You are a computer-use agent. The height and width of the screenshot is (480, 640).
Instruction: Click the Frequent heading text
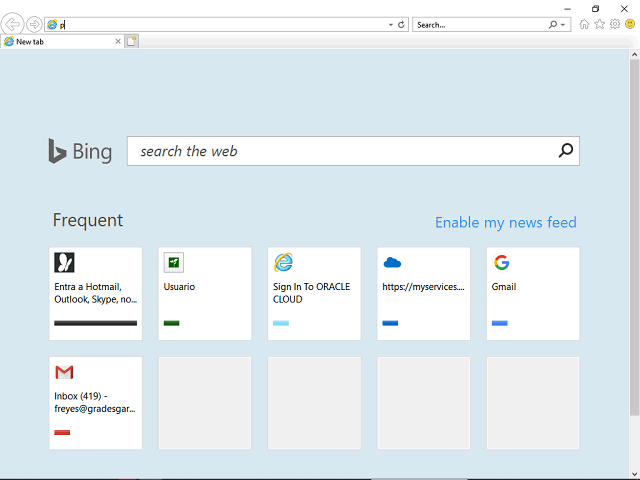pos(88,220)
